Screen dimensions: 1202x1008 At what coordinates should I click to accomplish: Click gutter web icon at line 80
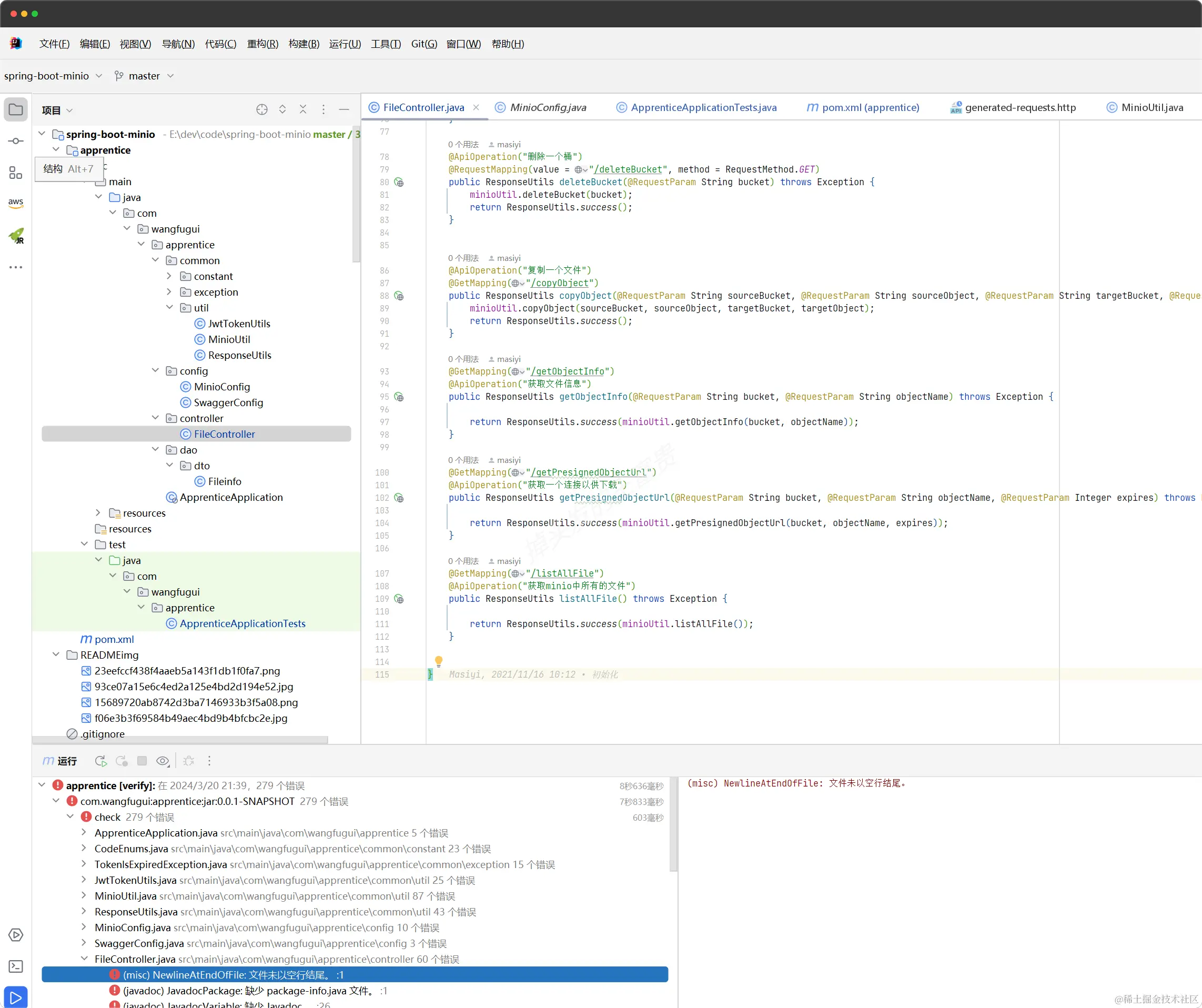pos(399,183)
